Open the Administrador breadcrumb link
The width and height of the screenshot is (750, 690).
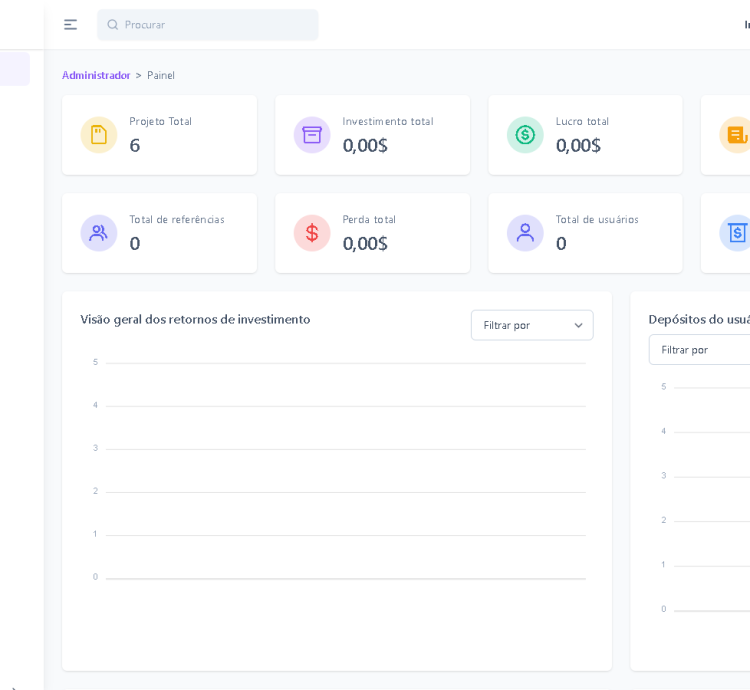96,76
